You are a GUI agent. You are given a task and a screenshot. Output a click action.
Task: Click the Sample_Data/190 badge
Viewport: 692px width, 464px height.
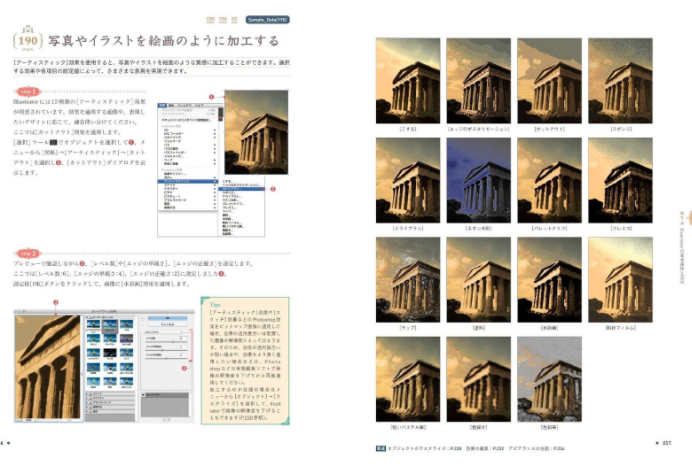pyautogui.click(x=267, y=20)
